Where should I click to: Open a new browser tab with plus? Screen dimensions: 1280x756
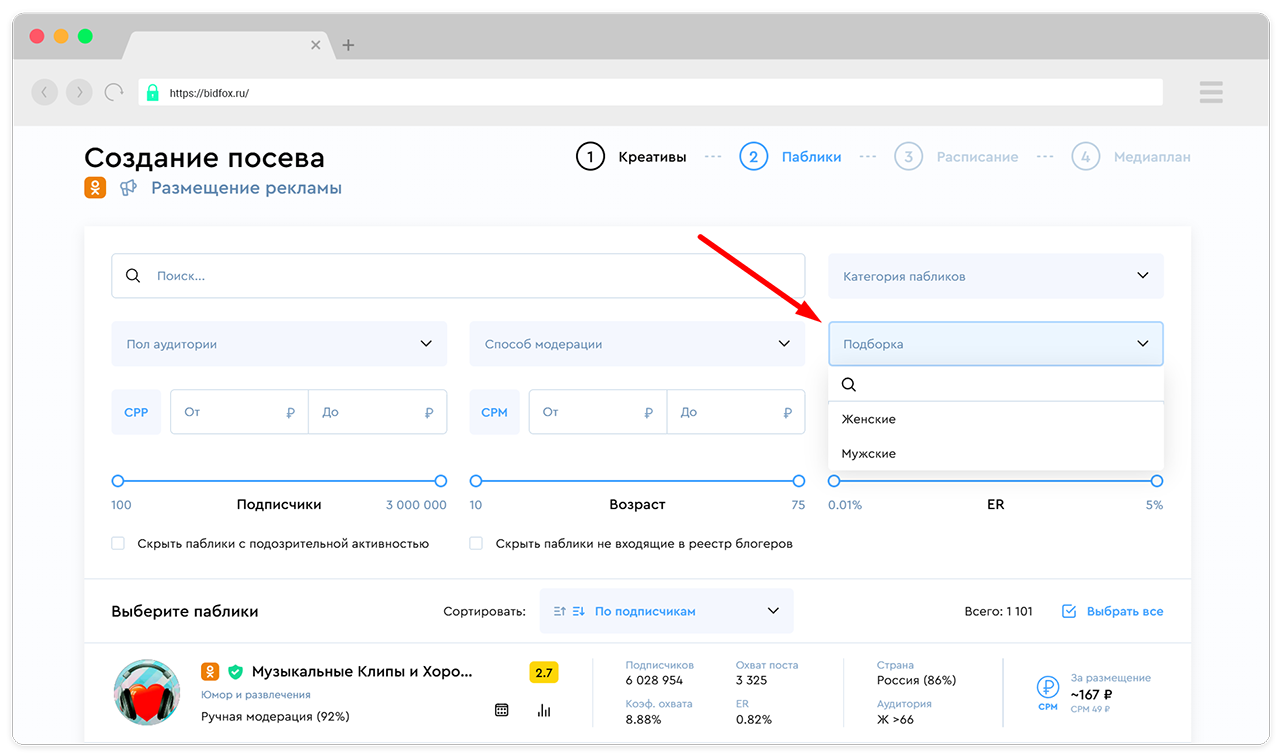[348, 45]
